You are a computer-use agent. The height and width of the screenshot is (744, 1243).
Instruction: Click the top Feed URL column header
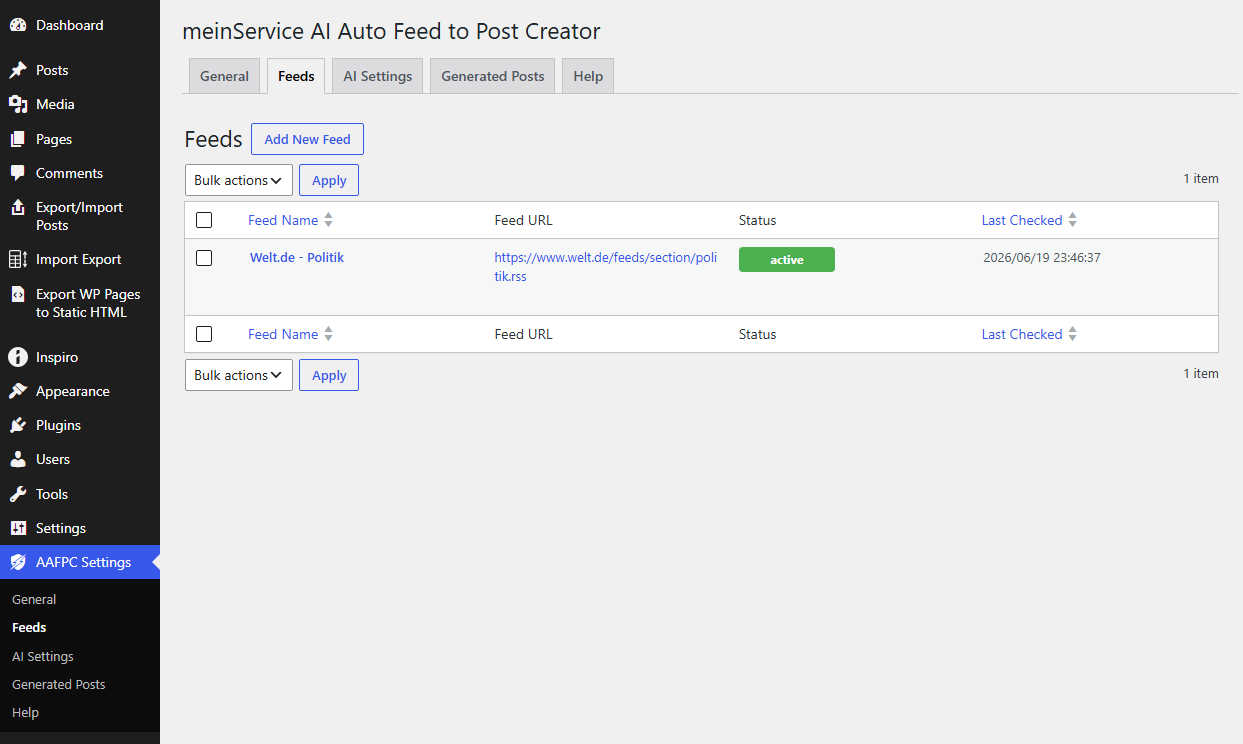click(x=523, y=220)
